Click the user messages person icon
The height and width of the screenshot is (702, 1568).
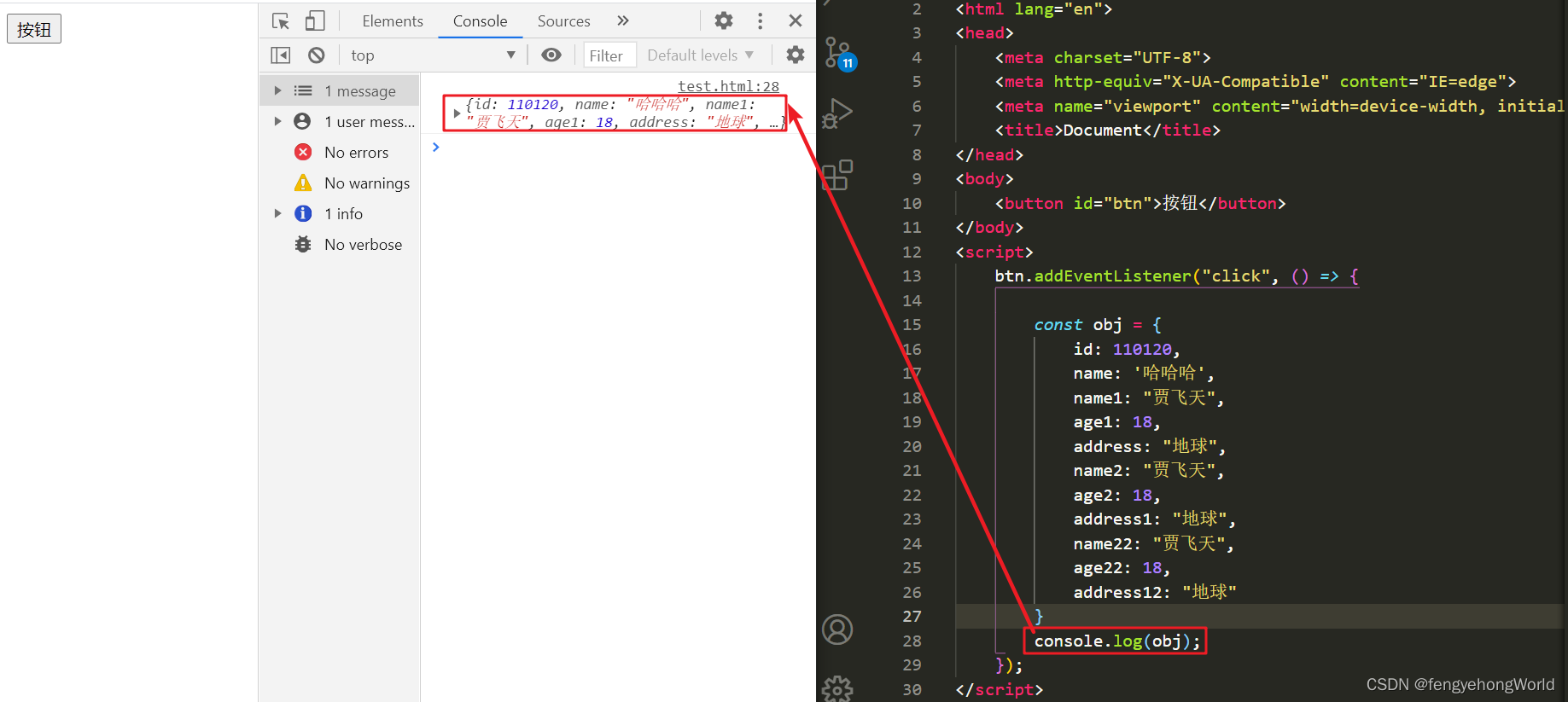(x=302, y=121)
